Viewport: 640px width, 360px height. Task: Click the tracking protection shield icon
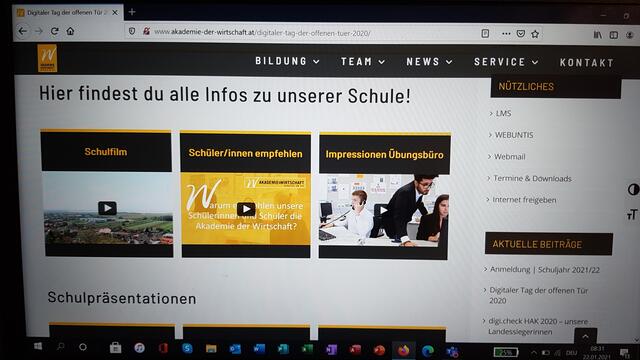pos(132,31)
